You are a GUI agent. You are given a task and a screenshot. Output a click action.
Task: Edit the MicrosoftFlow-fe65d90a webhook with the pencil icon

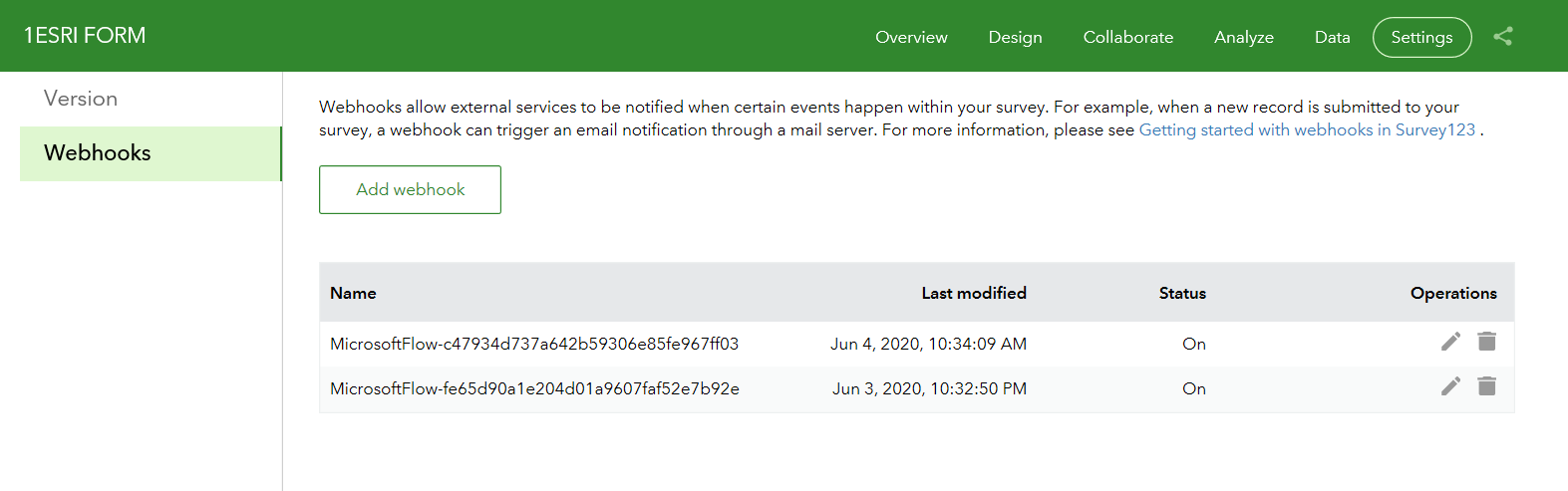(x=1450, y=386)
